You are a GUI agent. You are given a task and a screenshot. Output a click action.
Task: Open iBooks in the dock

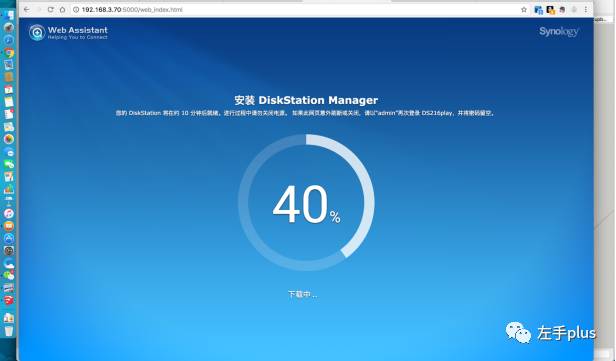9,226
